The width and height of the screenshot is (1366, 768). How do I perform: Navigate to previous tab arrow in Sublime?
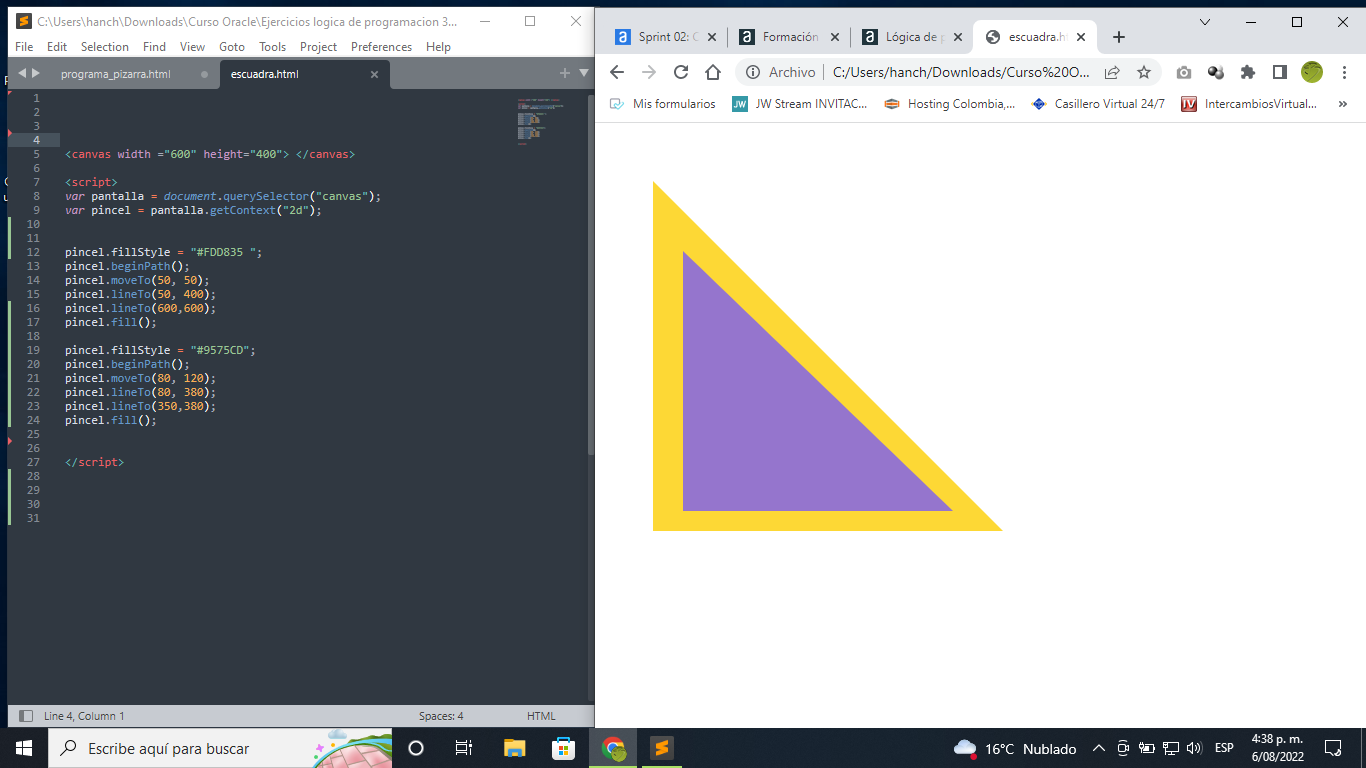click(x=22, y=73)
